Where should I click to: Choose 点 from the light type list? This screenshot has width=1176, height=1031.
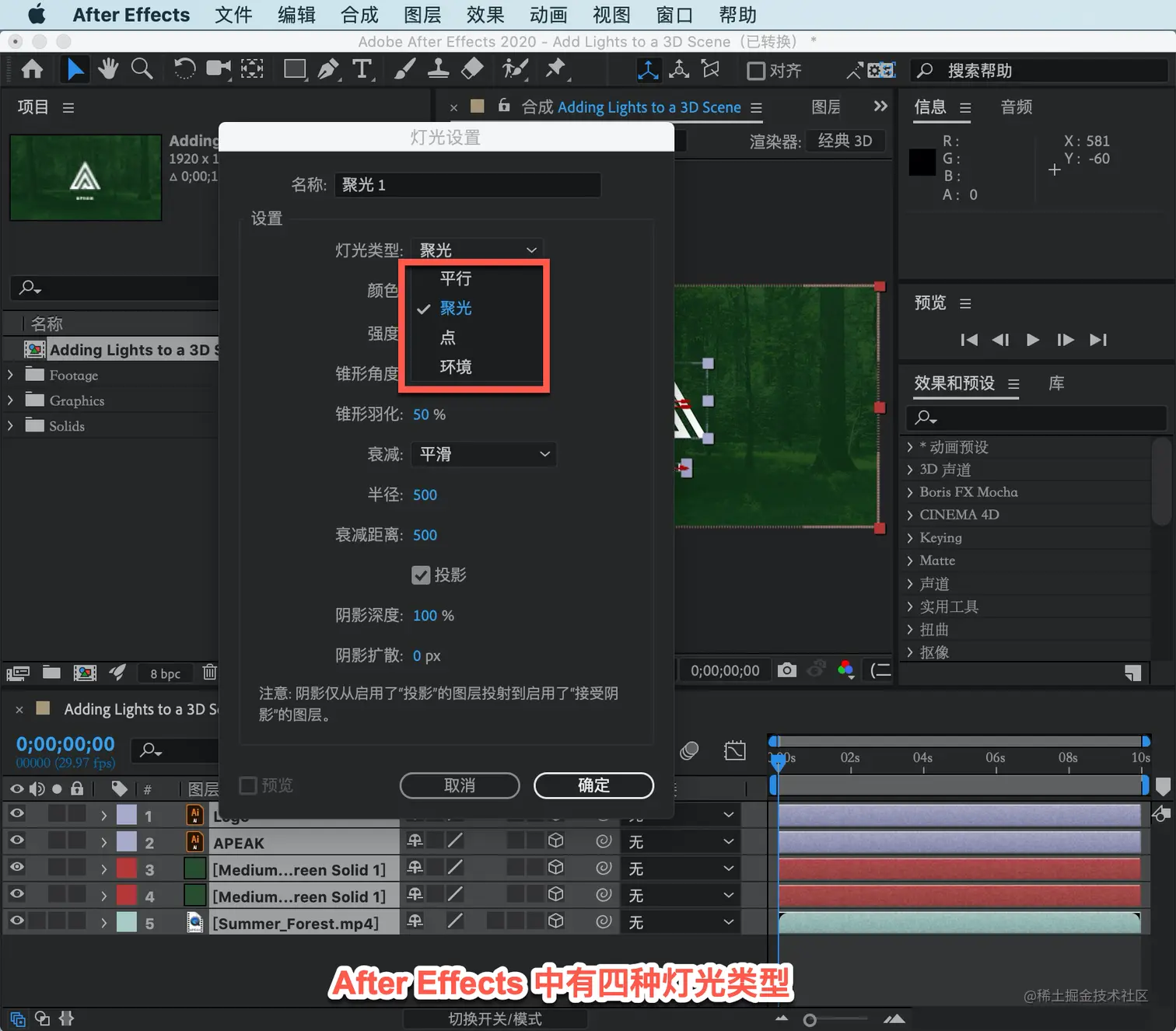point(448,337)
